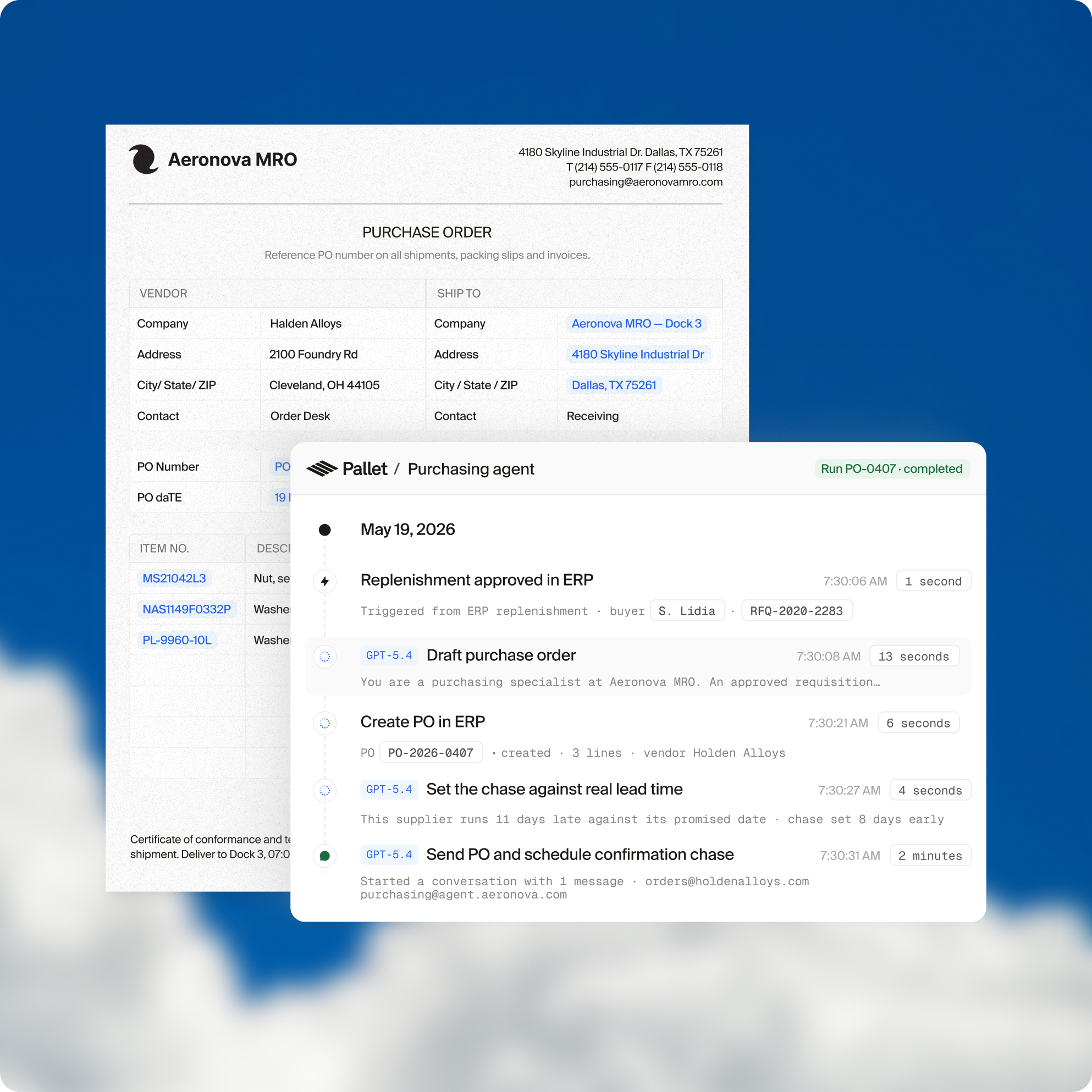
Task: Click the Aeronova MRO company name heading
Action: 232,159
